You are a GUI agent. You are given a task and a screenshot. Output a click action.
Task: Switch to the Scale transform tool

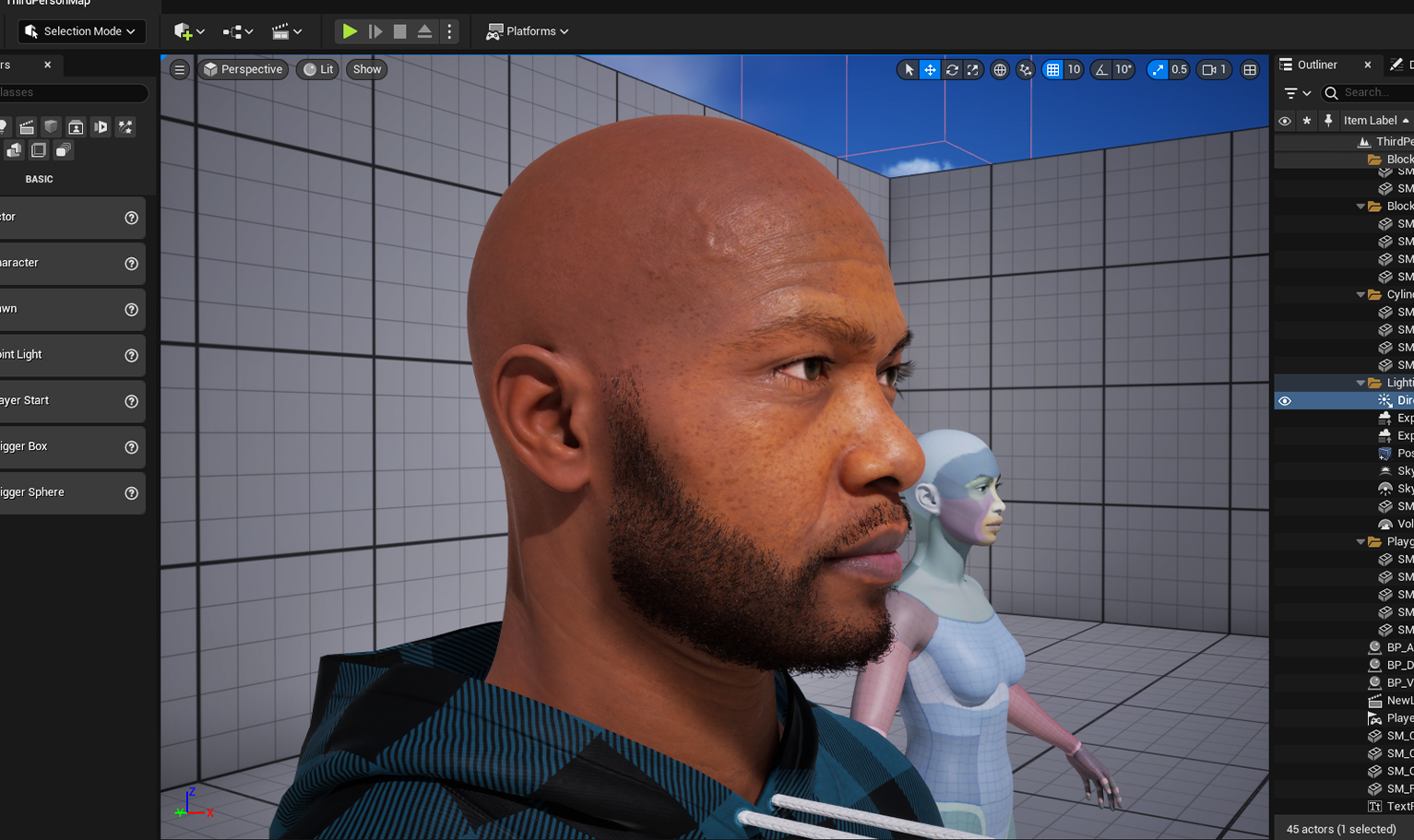point(972,69)
